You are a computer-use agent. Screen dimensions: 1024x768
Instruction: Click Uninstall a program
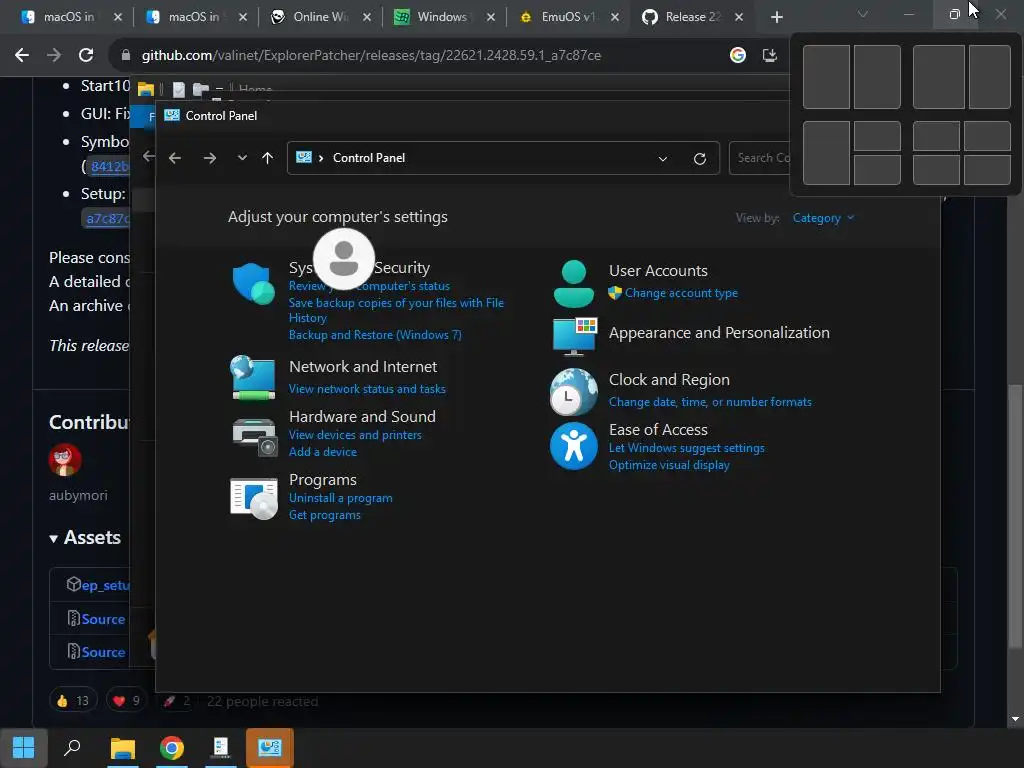tap(340, 498)
